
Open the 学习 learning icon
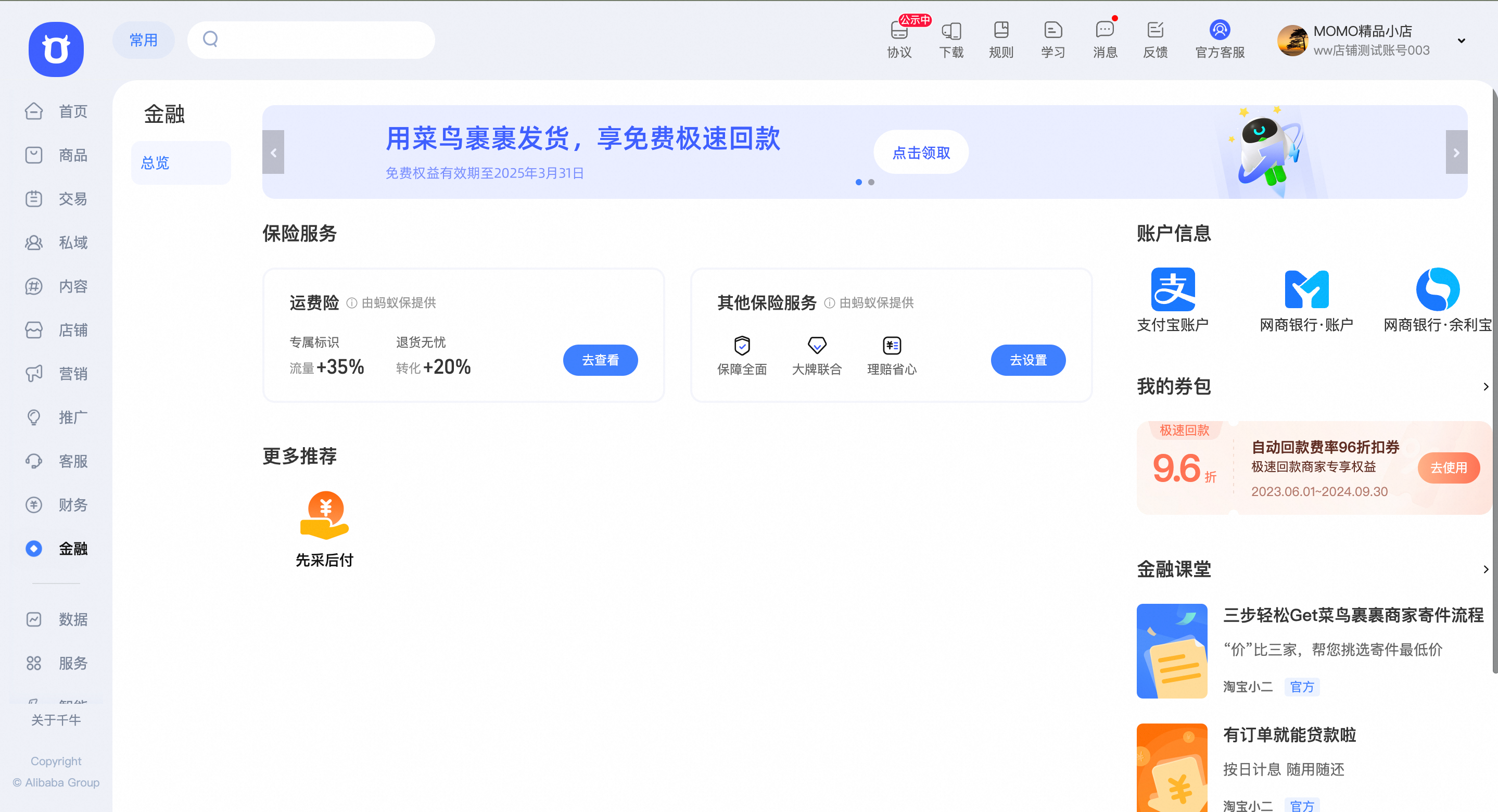(x=1052, y=40)
